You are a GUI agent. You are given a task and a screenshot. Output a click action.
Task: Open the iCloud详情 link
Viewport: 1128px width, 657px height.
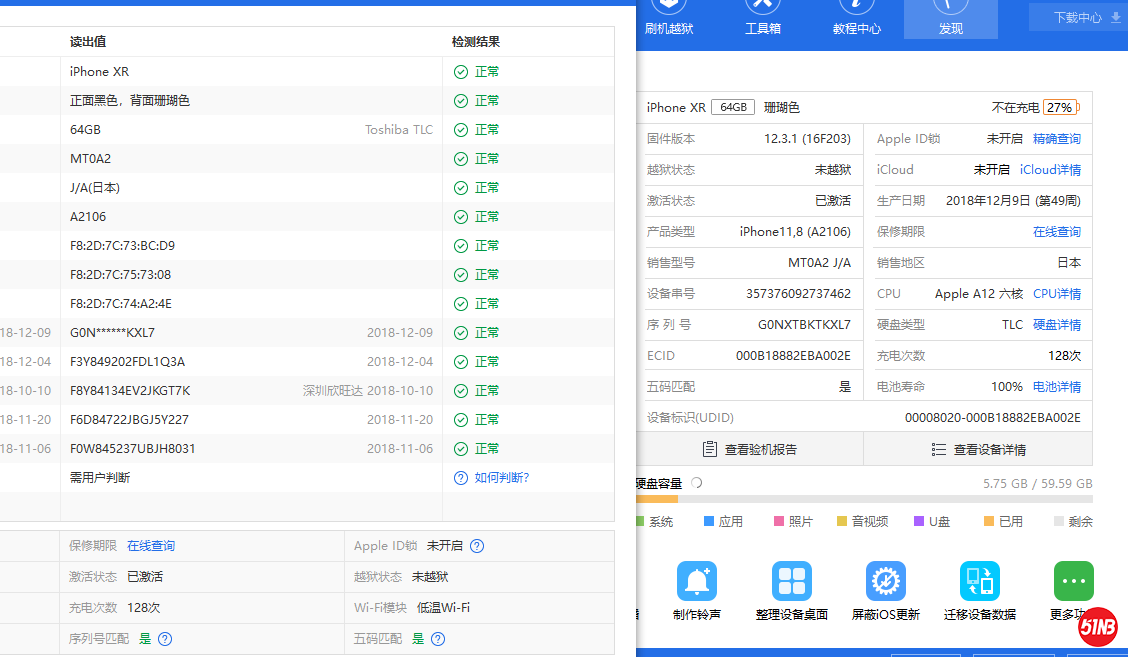point(1050,170)
